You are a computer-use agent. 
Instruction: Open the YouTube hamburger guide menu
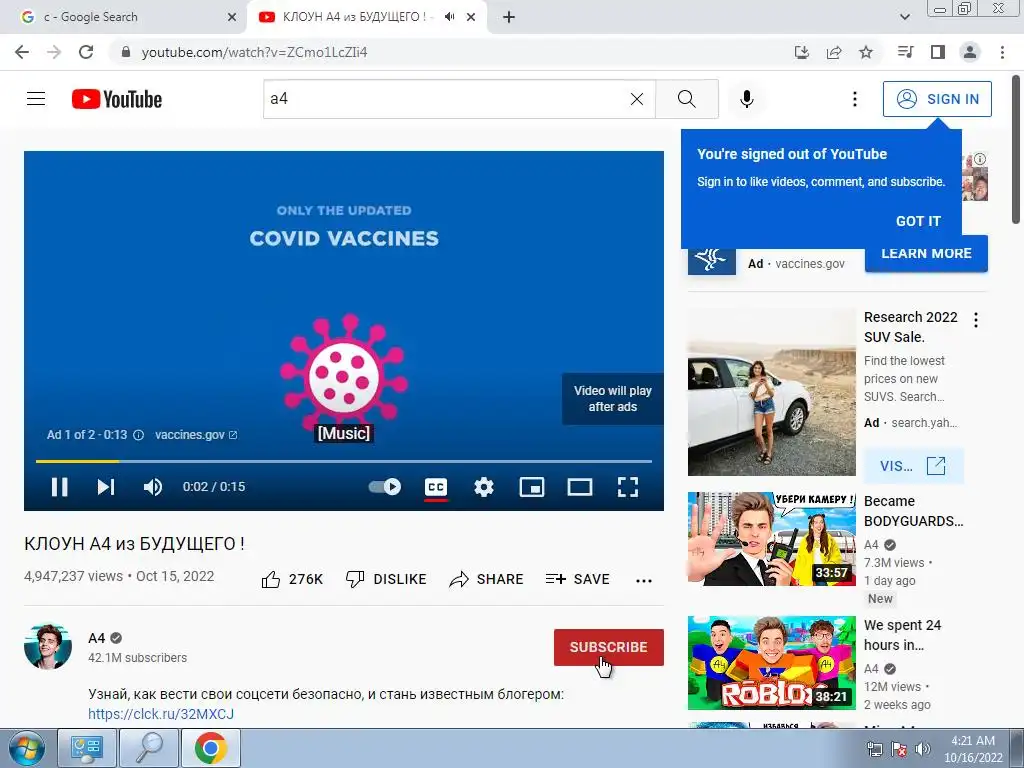(x=36, y=99)
